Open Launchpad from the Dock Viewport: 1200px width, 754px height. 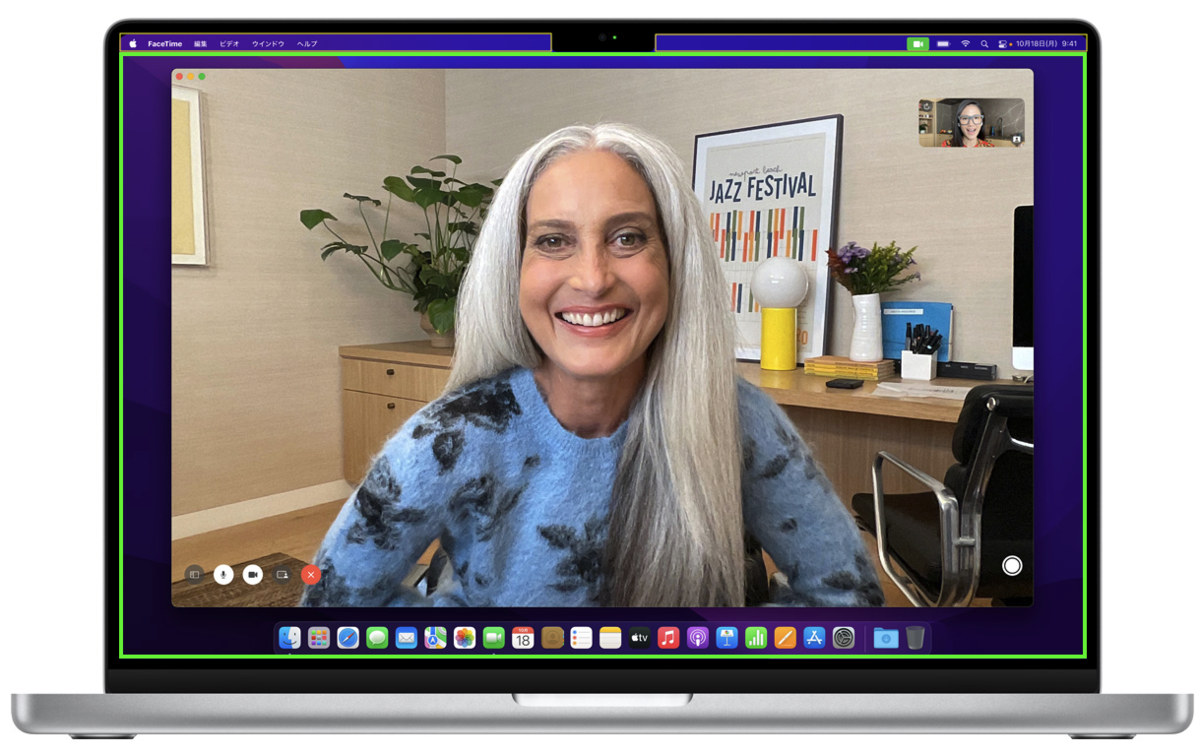click(319, 638)
